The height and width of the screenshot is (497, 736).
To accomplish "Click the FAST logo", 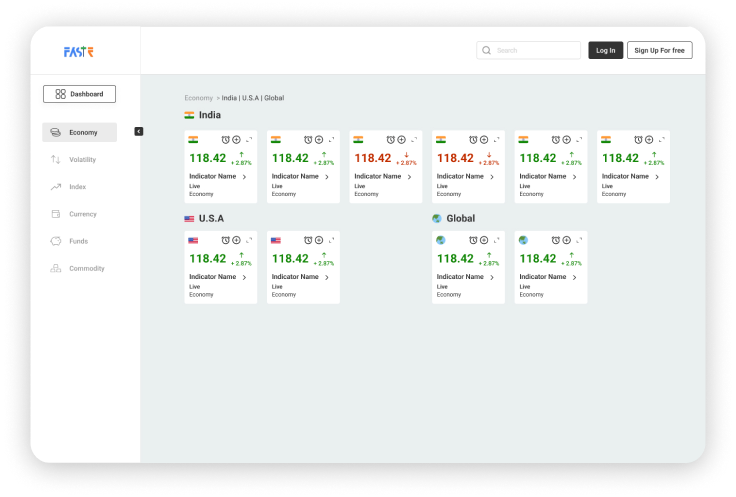I will click(x=79, y=52).
